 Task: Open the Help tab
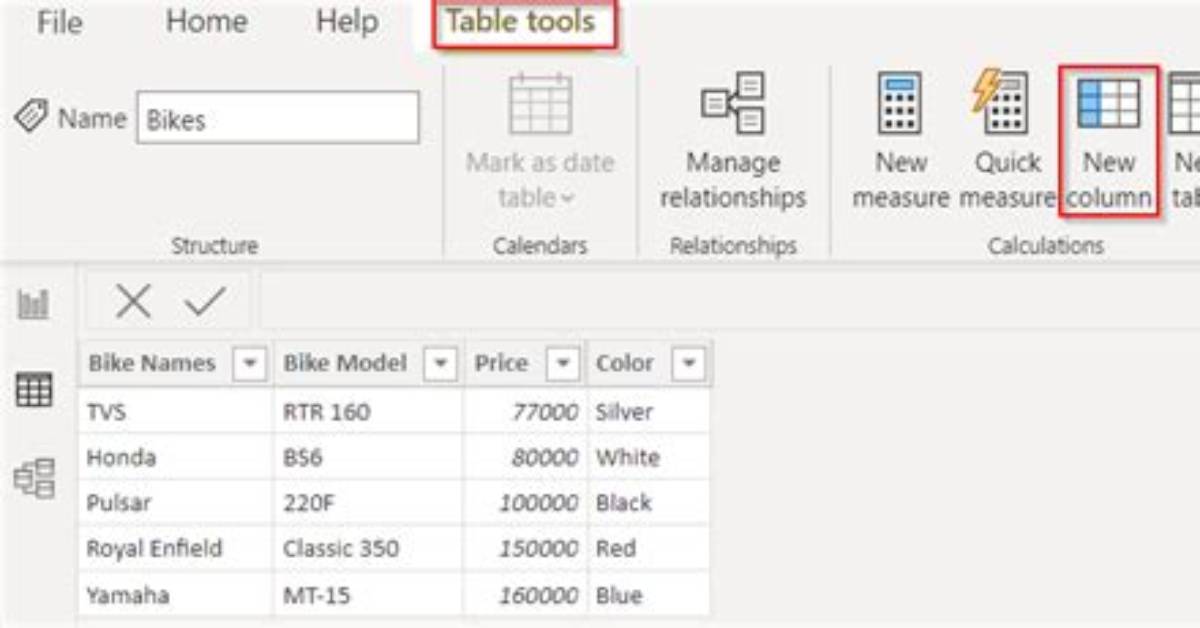click(x=345, y=22)
